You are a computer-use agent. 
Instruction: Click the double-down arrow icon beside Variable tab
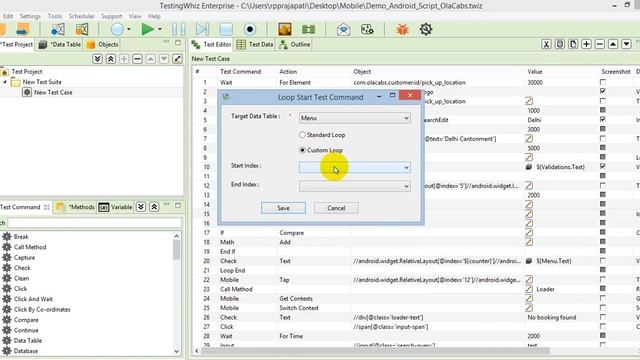(x=141, y=207)
